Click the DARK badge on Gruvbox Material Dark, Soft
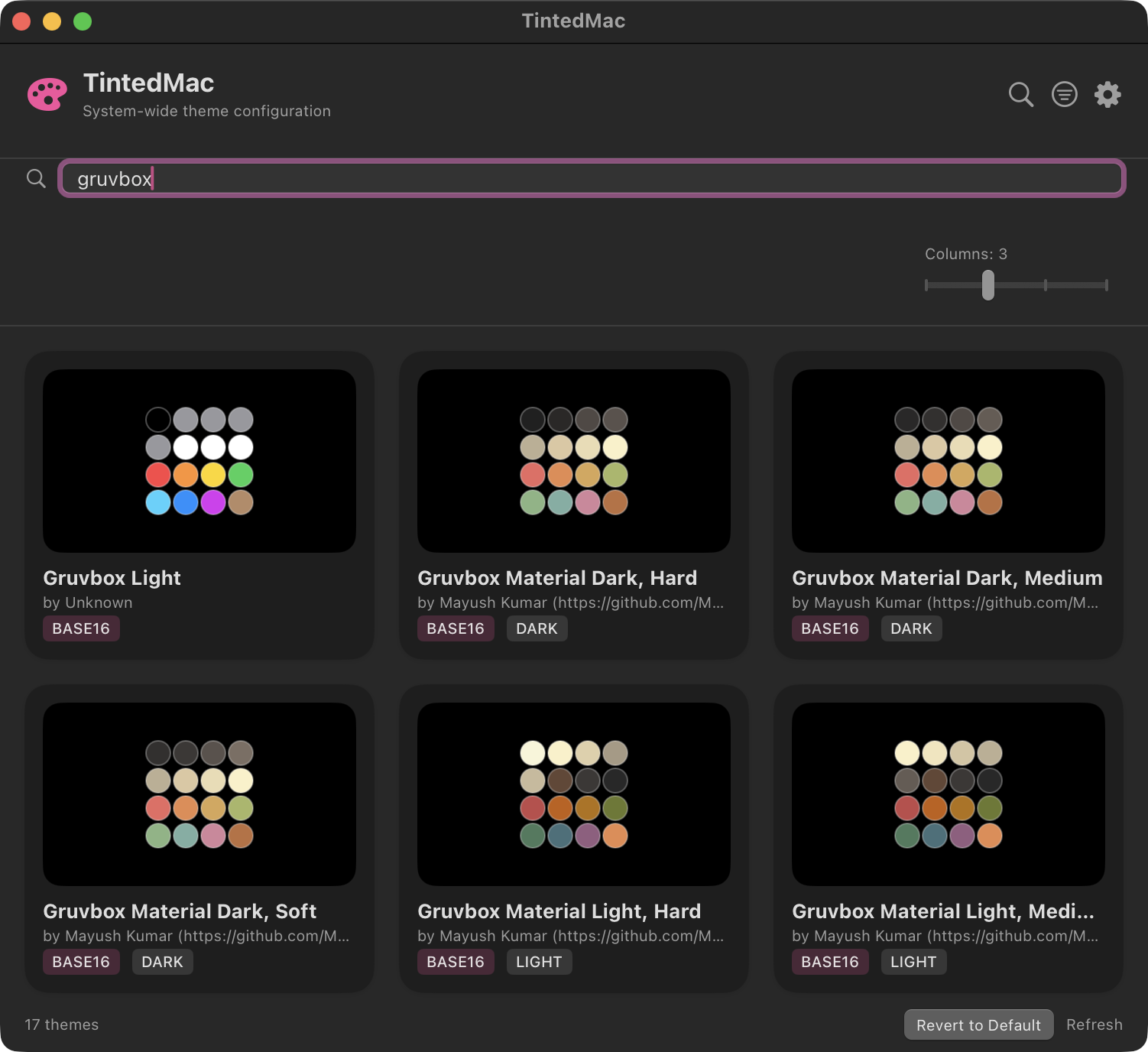This screenshot has width=1148, height=1052. (162, 962)
